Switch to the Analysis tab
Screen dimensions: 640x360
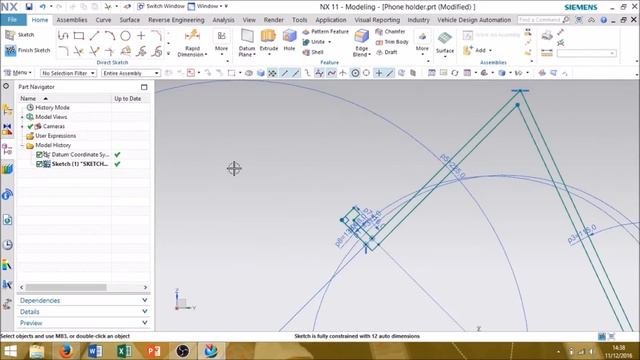(223, 20)
